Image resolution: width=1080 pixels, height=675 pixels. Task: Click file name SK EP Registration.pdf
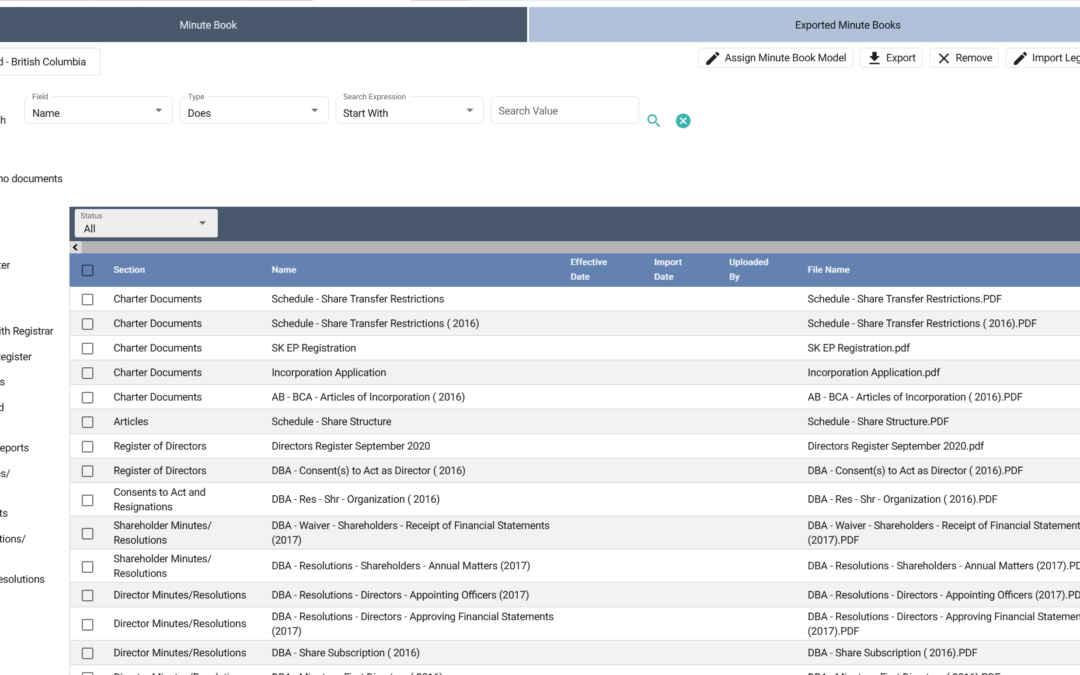[858, 348]
